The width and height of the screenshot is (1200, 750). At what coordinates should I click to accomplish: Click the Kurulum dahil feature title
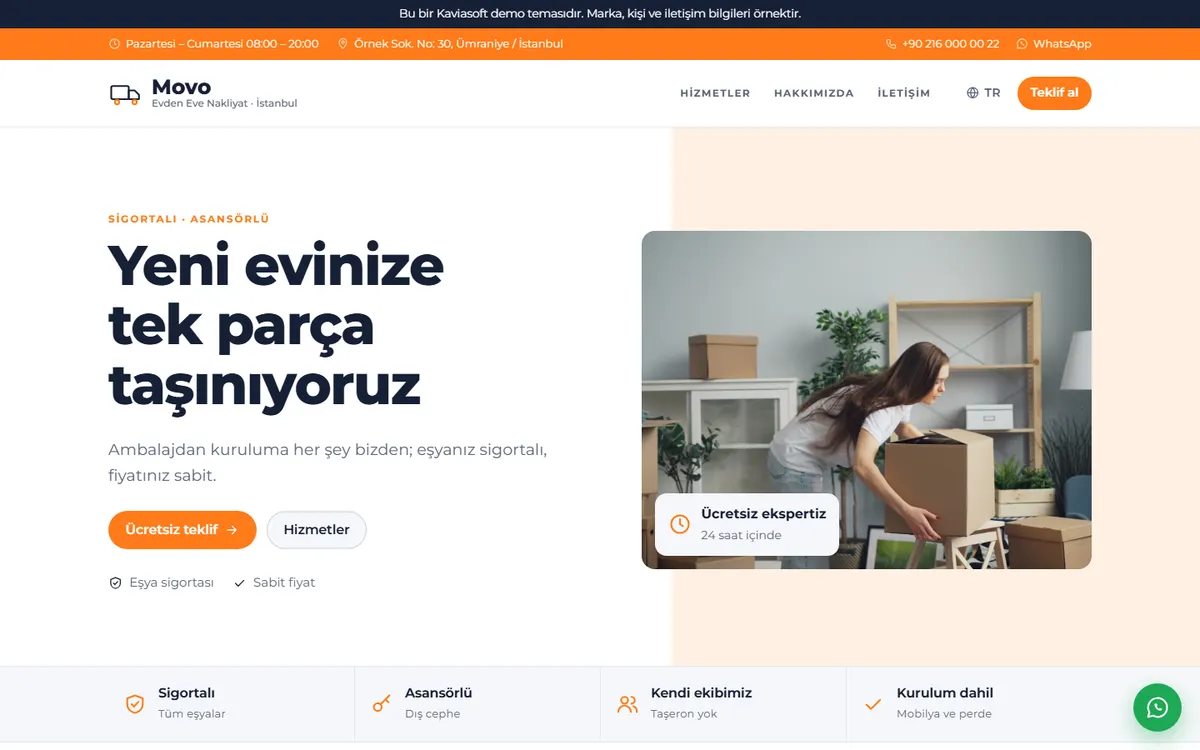point(945,693)
